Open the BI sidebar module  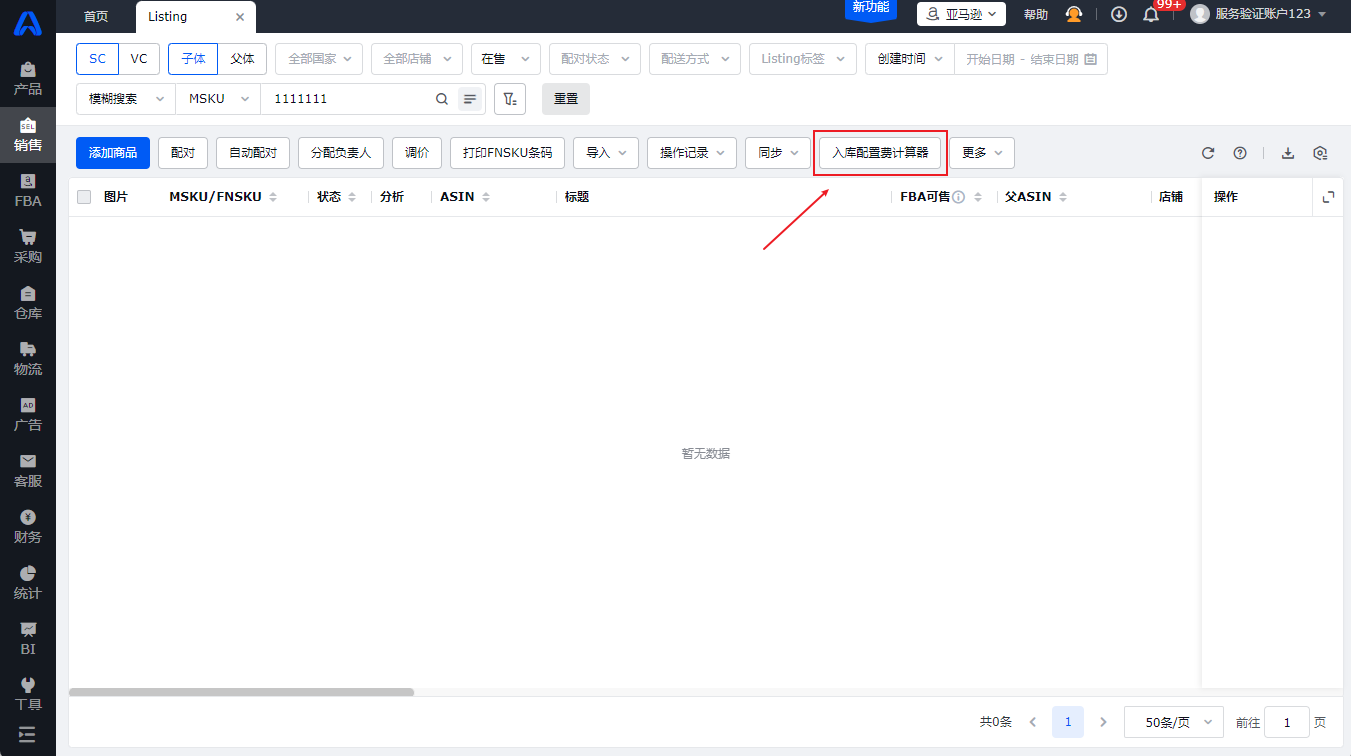pyautogui.click(x=28, y=639)
